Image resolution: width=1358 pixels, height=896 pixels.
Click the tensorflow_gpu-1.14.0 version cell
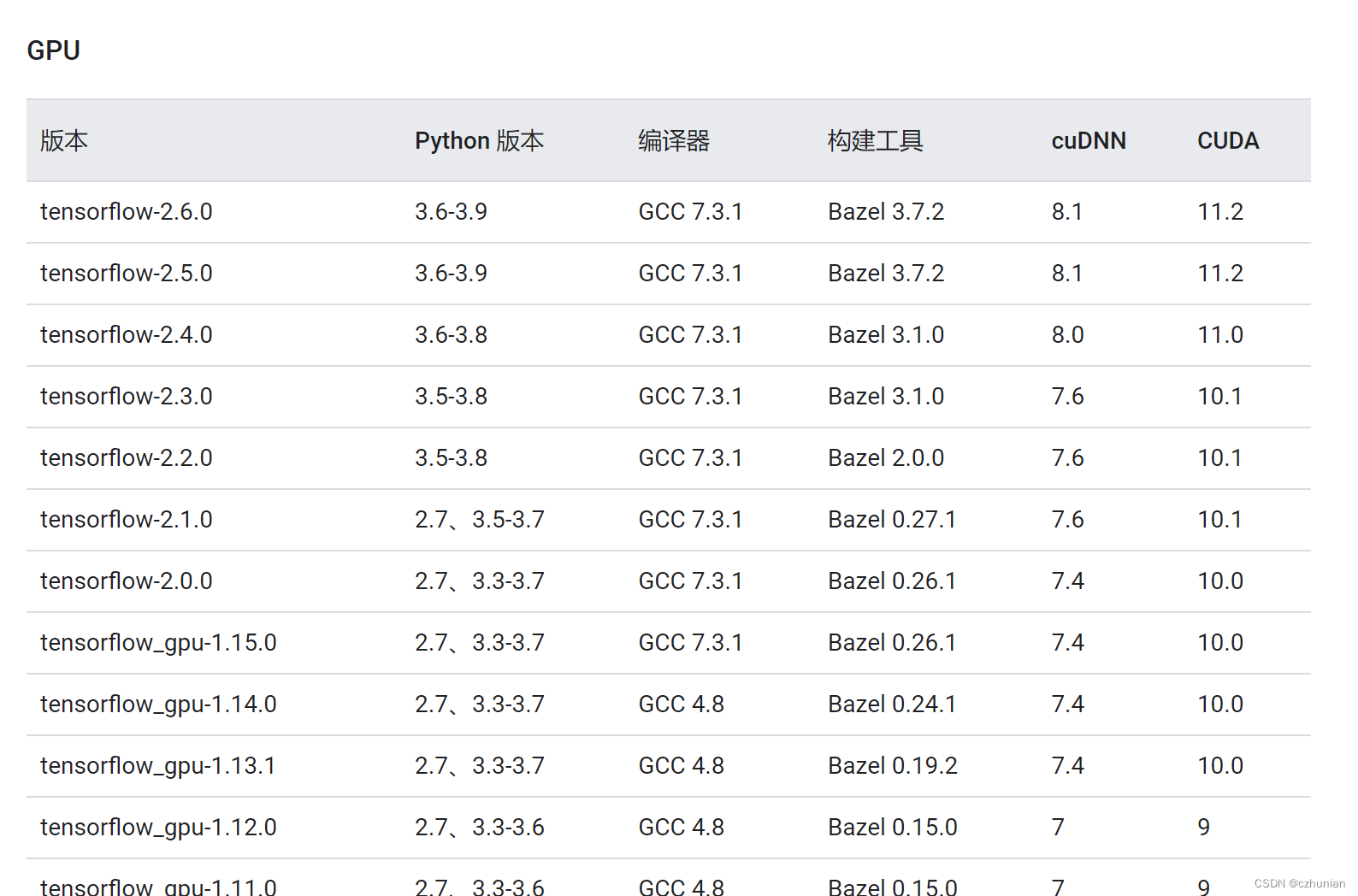158,704
